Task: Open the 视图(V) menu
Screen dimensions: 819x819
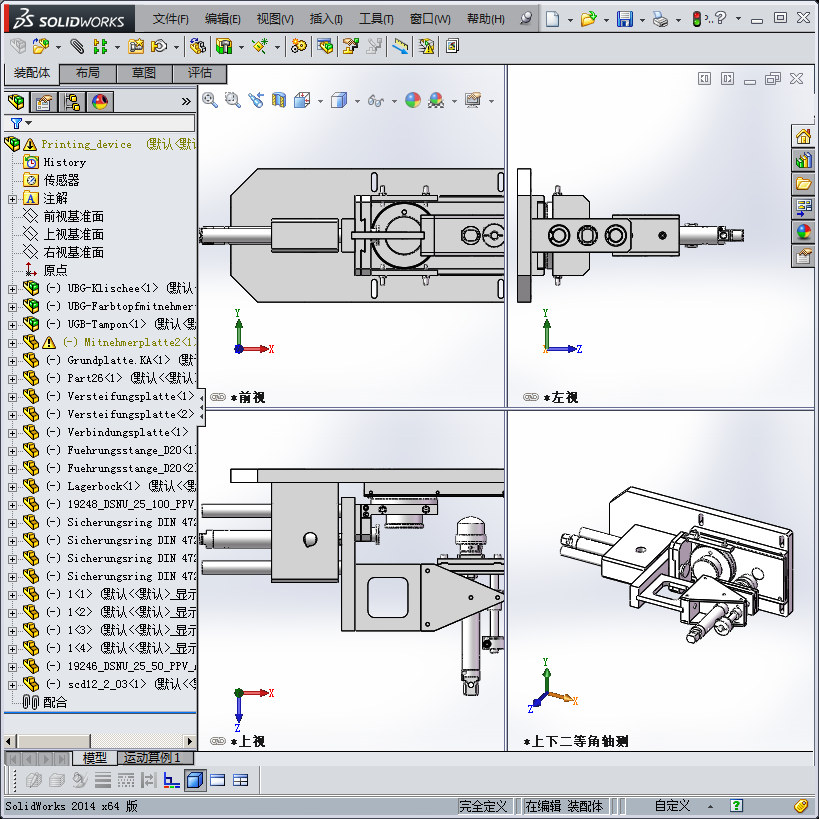Action: click(x=275, y=19)
